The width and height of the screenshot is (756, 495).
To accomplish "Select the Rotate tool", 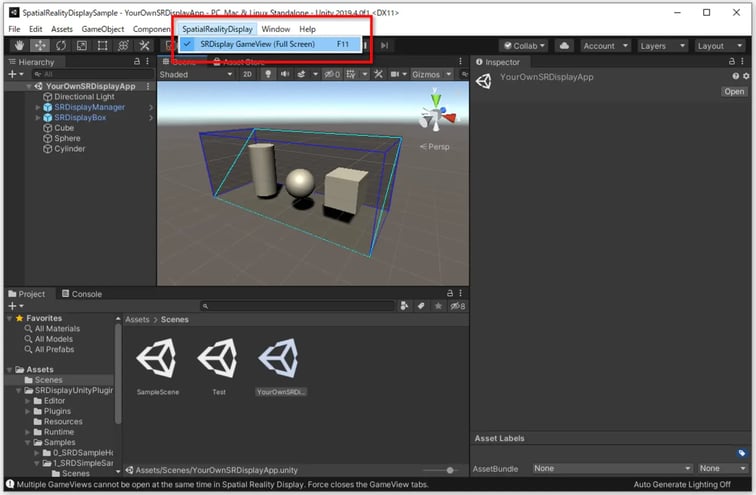I will pyautogui.click(x=61, y=46).
